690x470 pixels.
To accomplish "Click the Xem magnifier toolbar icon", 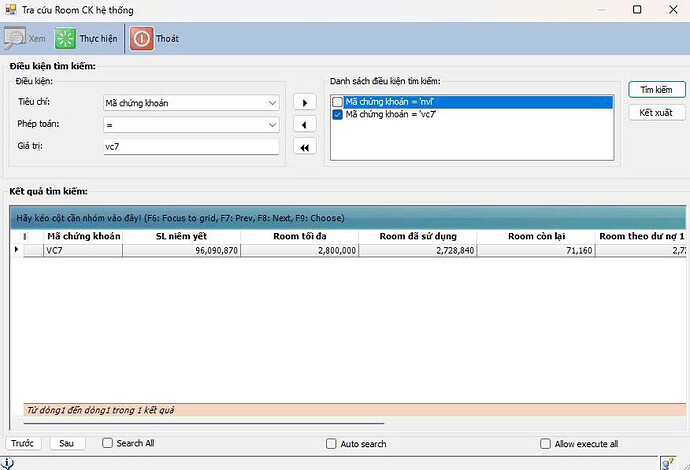I will 15,38.
